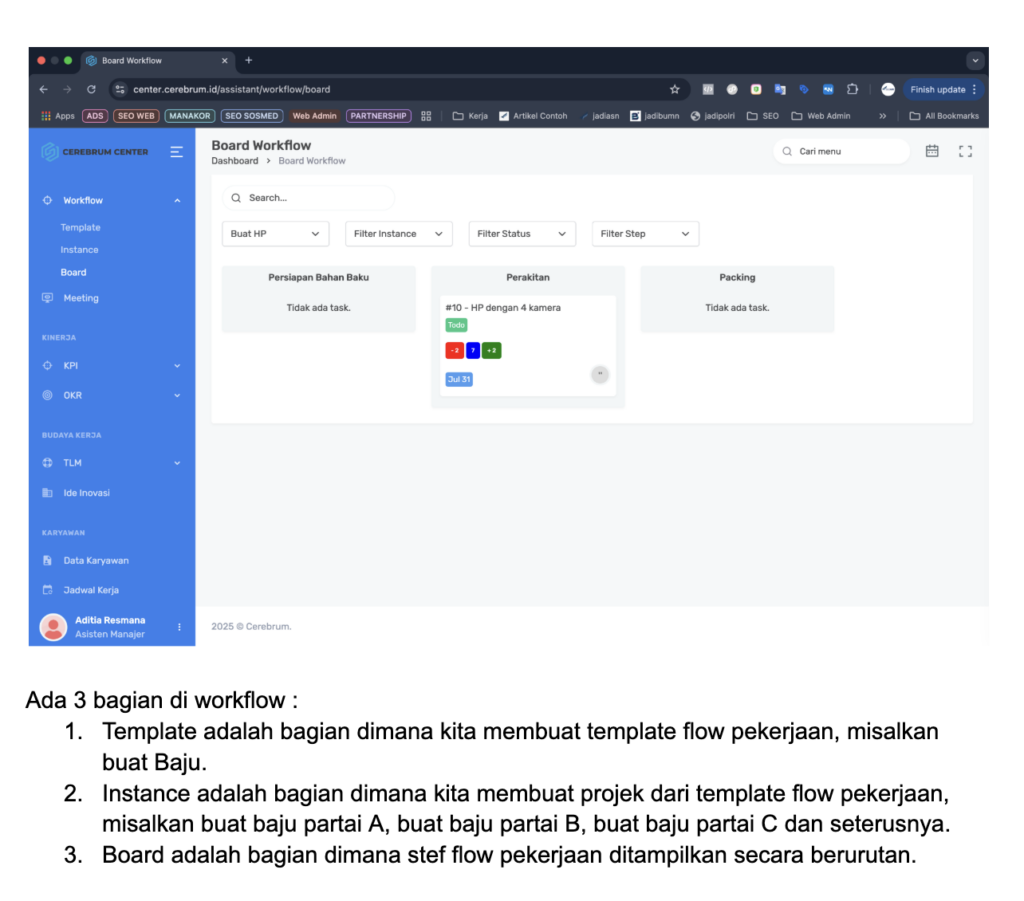Show more bookmarks chevron
This screenshot has height=901, width=1024.
click(883, 116)
